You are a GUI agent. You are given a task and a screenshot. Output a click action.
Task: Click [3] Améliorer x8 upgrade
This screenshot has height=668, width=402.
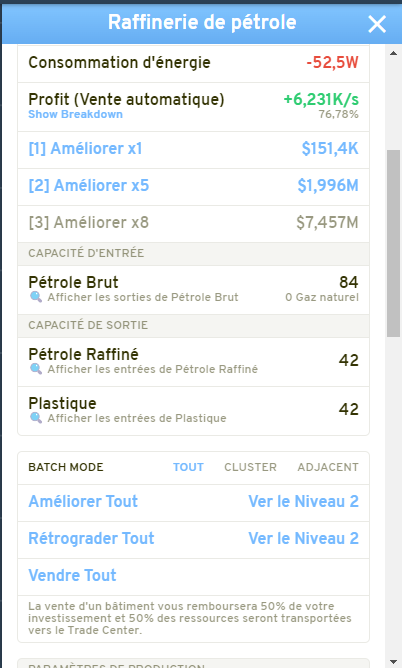[193, 223]
